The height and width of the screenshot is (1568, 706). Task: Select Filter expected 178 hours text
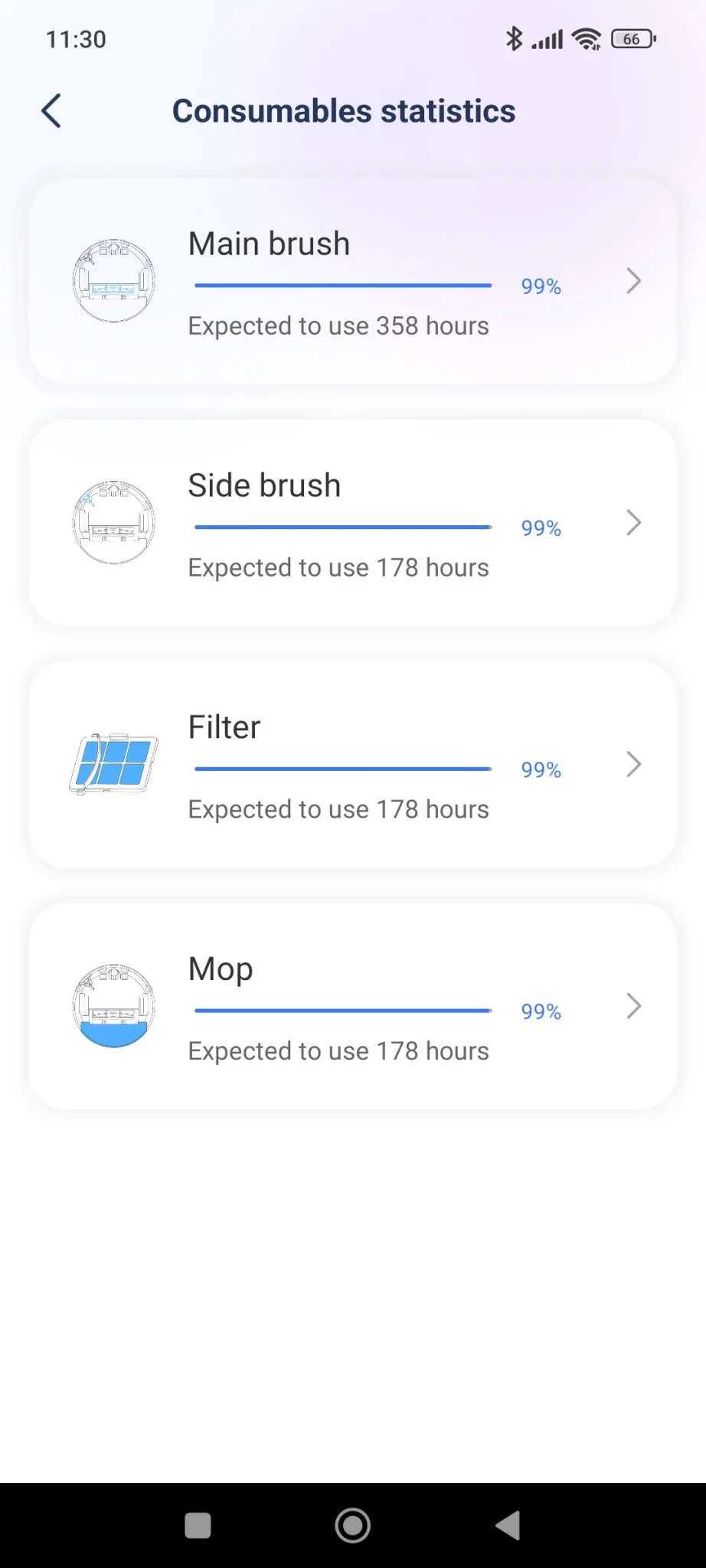[x=338, y=809]
